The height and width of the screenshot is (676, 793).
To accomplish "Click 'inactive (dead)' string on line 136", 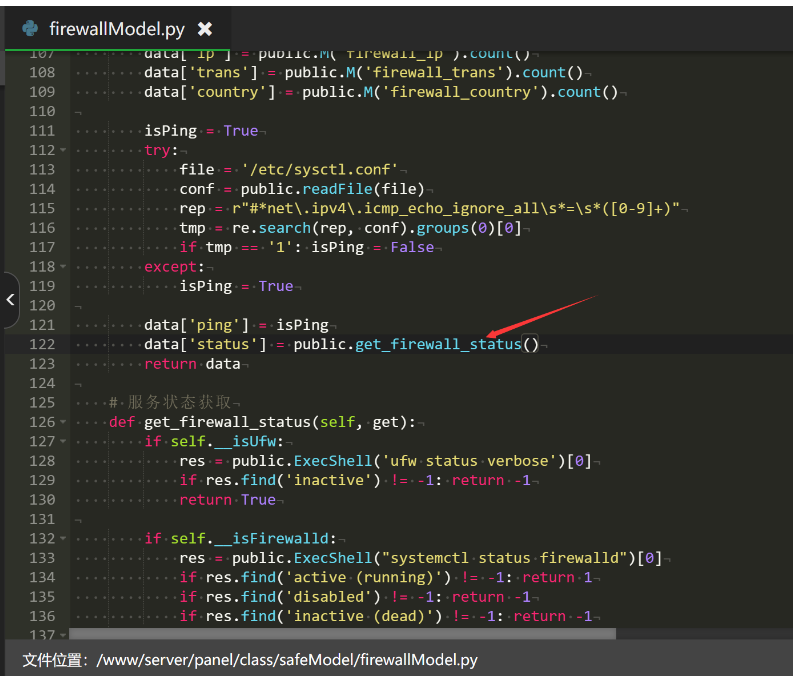I will point(364,616).
